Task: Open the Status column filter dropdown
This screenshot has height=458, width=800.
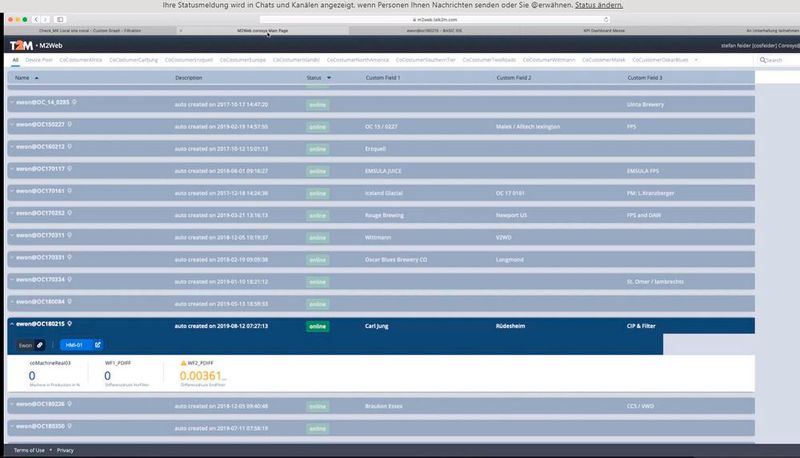Action: 328,77
